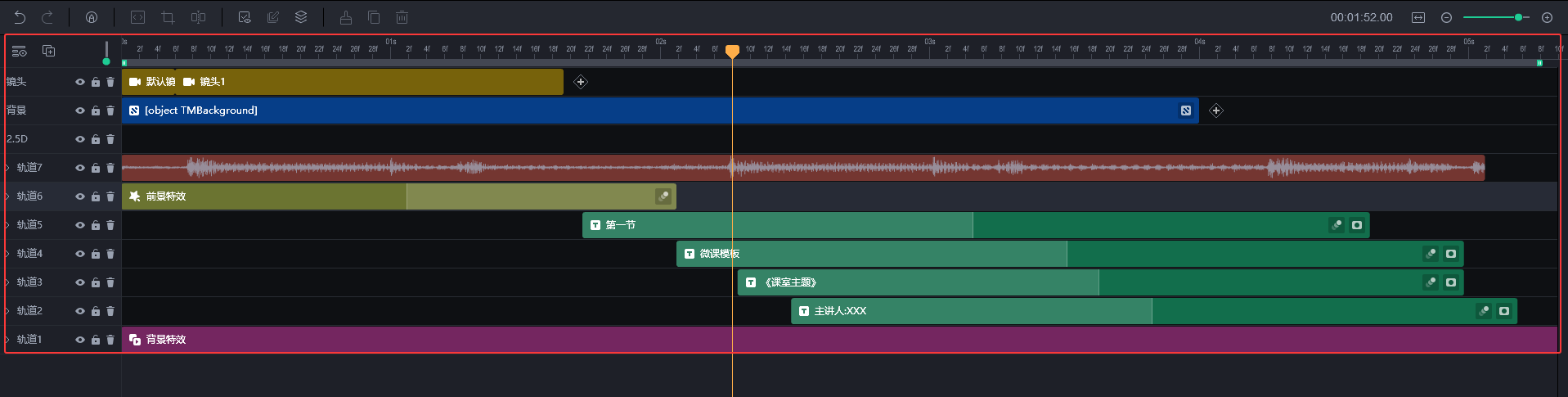Expand the 轨道6 track row
The image size is (1568, 397).
click(x=7, y=196)
